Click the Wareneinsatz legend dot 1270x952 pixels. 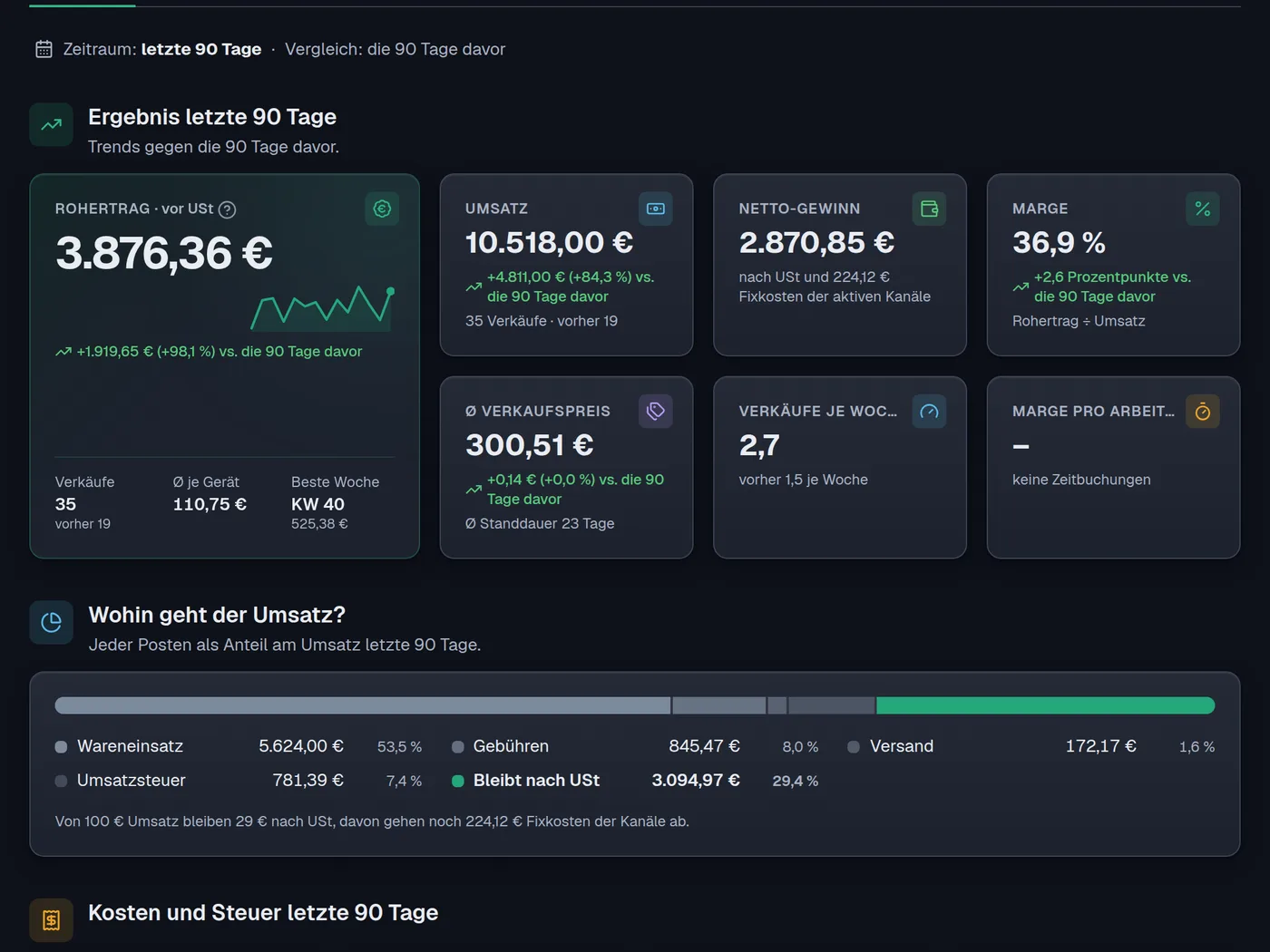tap(61, 747)
